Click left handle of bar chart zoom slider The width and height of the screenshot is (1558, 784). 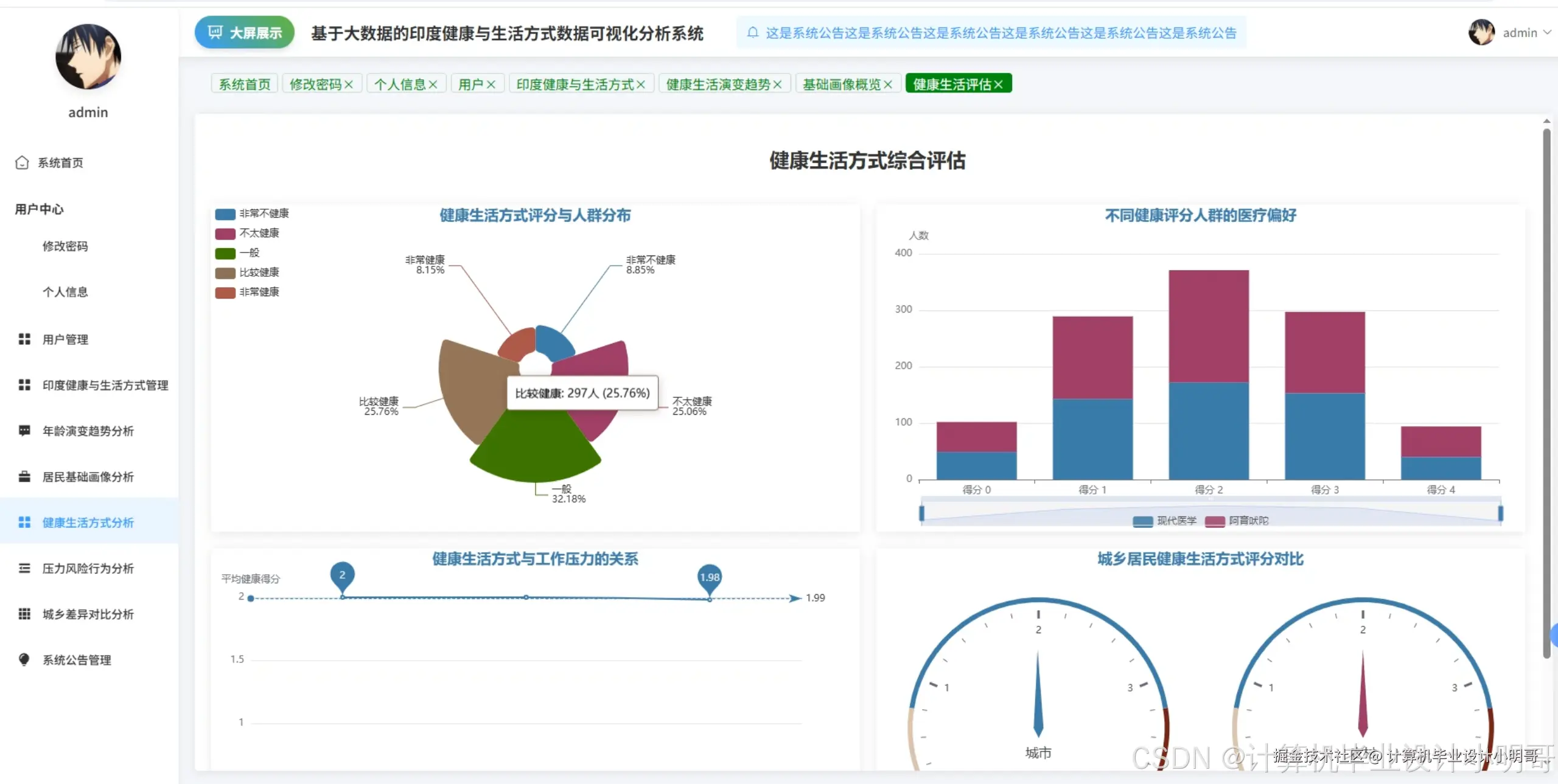pos(921,513)
